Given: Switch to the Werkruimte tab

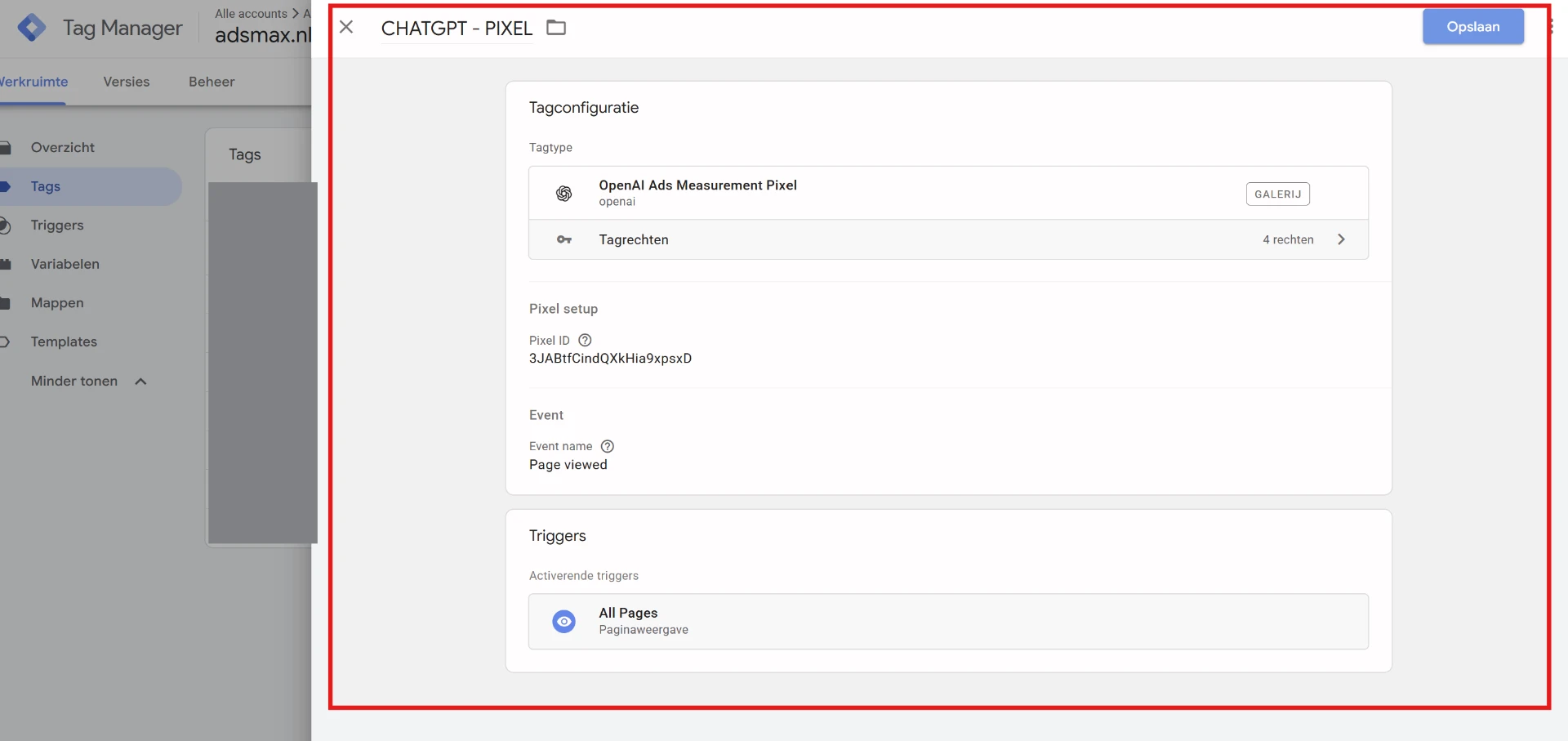Looking at the screenshot, I should (x=33, y=82).
